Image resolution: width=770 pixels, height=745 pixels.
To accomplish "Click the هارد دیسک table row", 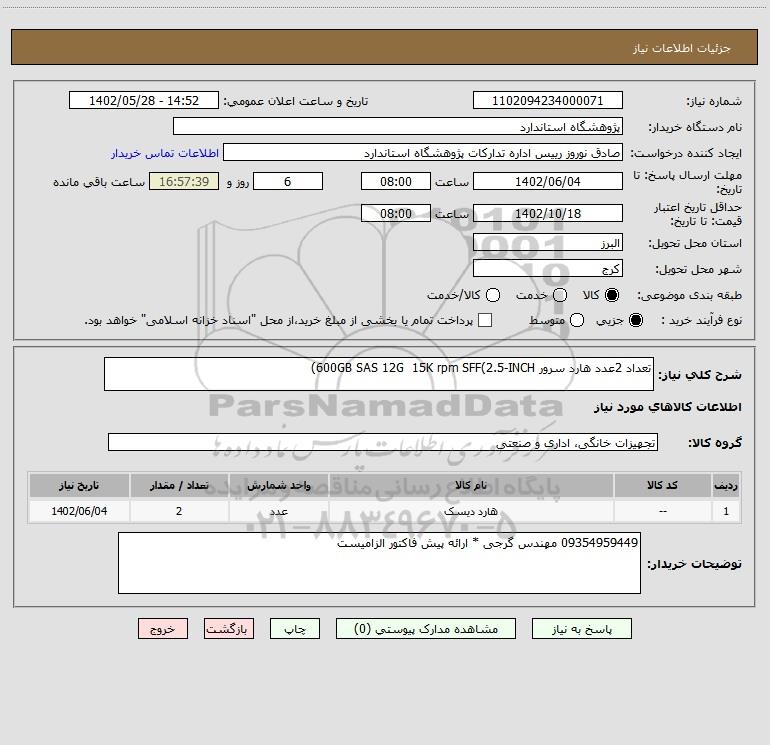I will coord(385,511).
